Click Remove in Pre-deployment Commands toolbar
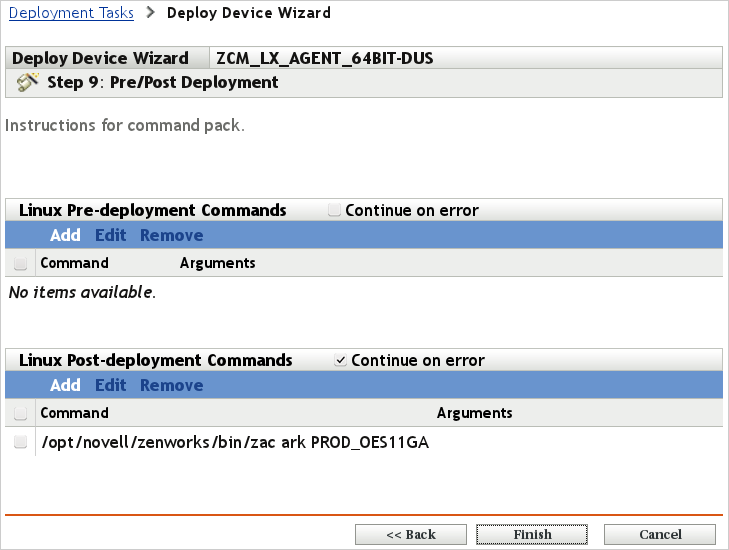The width and height of the screenshot is (729, 550). 171,236
